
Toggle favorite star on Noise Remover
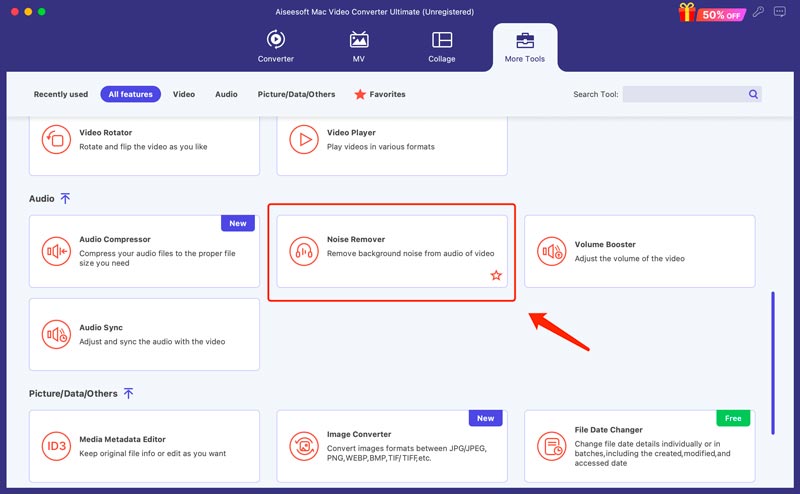tap(496, 275)
